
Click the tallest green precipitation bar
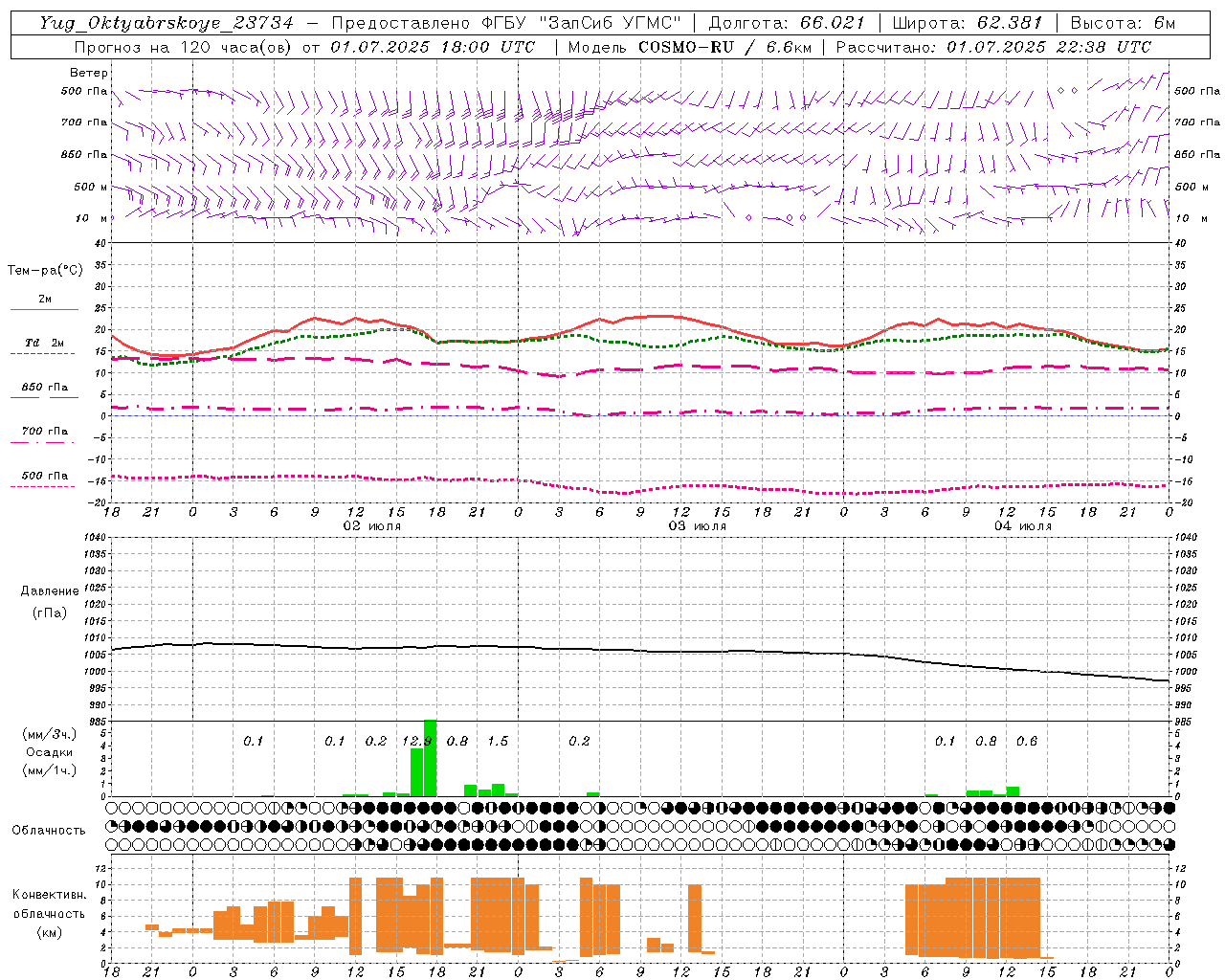pyautogui.click(x=431, y=758)
